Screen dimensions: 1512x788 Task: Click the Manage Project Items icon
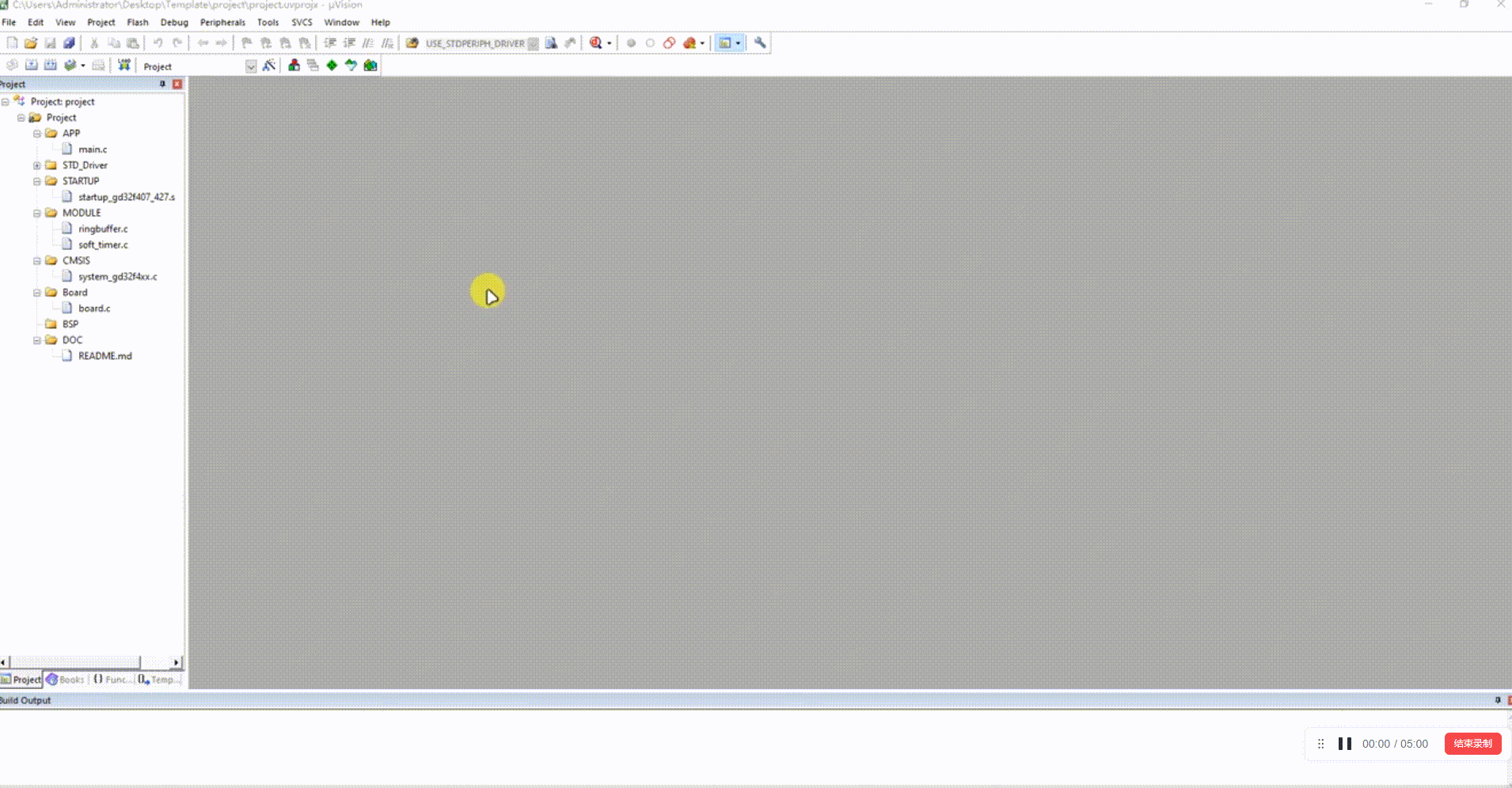(294, 66)
